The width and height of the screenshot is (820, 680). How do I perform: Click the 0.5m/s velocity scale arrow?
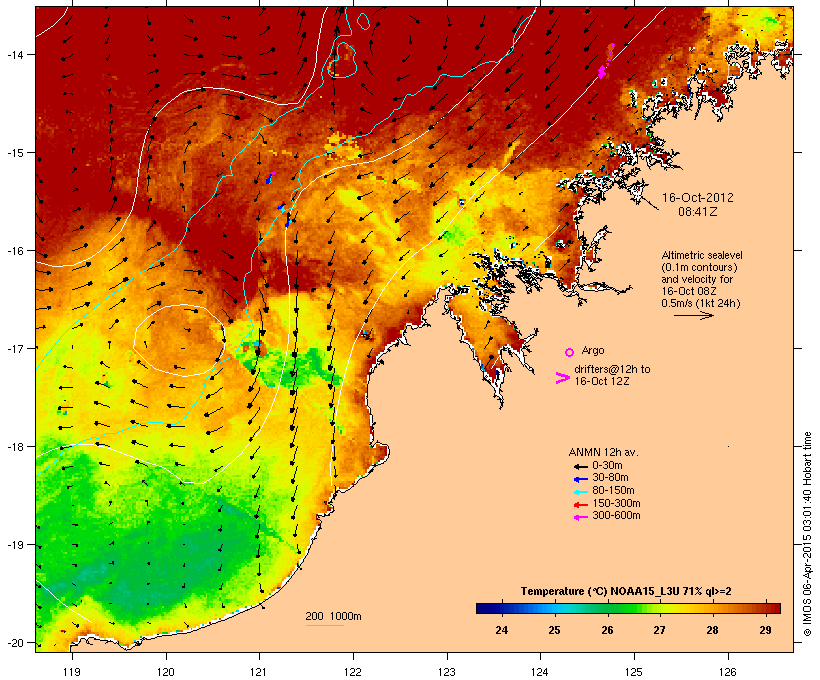coord(693,315)
